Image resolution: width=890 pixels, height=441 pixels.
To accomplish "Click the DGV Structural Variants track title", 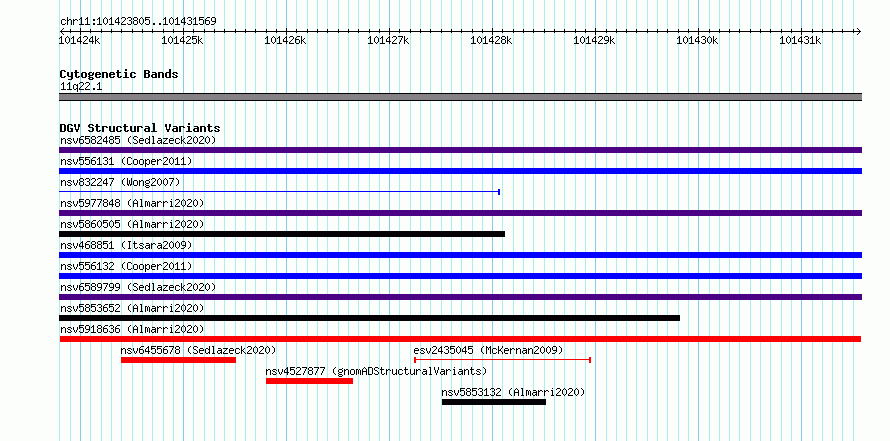I will point(140,128).
